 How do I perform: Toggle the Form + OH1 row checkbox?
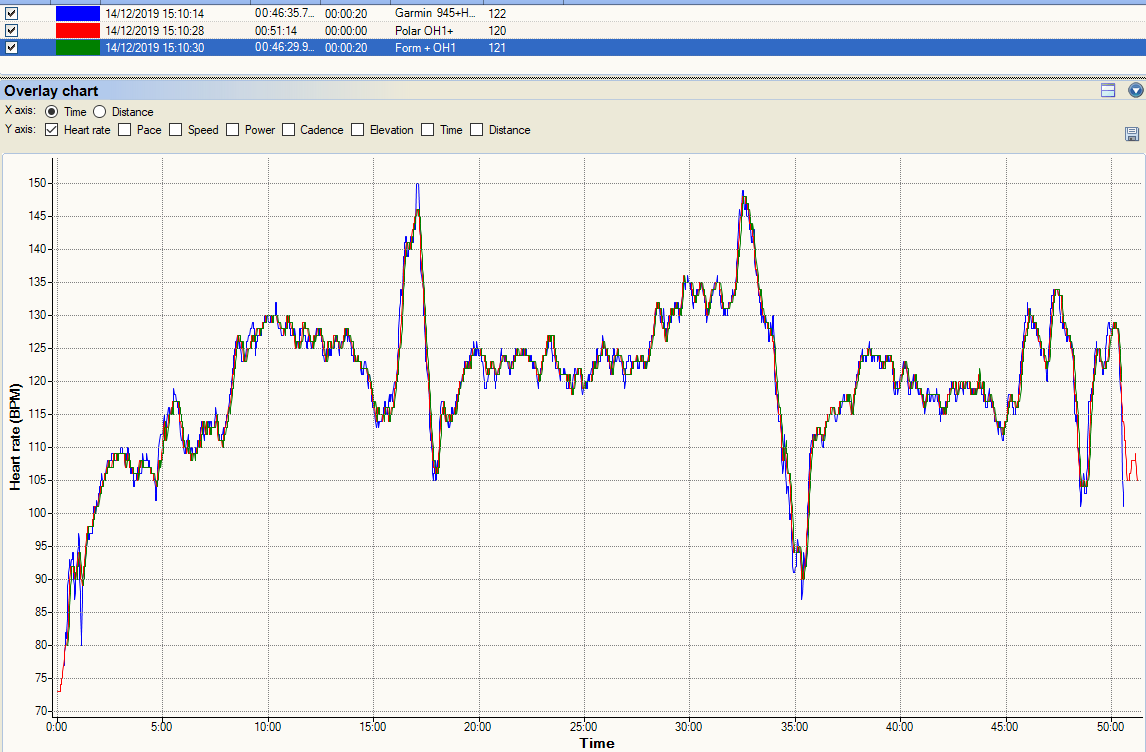tap(12, 47)
